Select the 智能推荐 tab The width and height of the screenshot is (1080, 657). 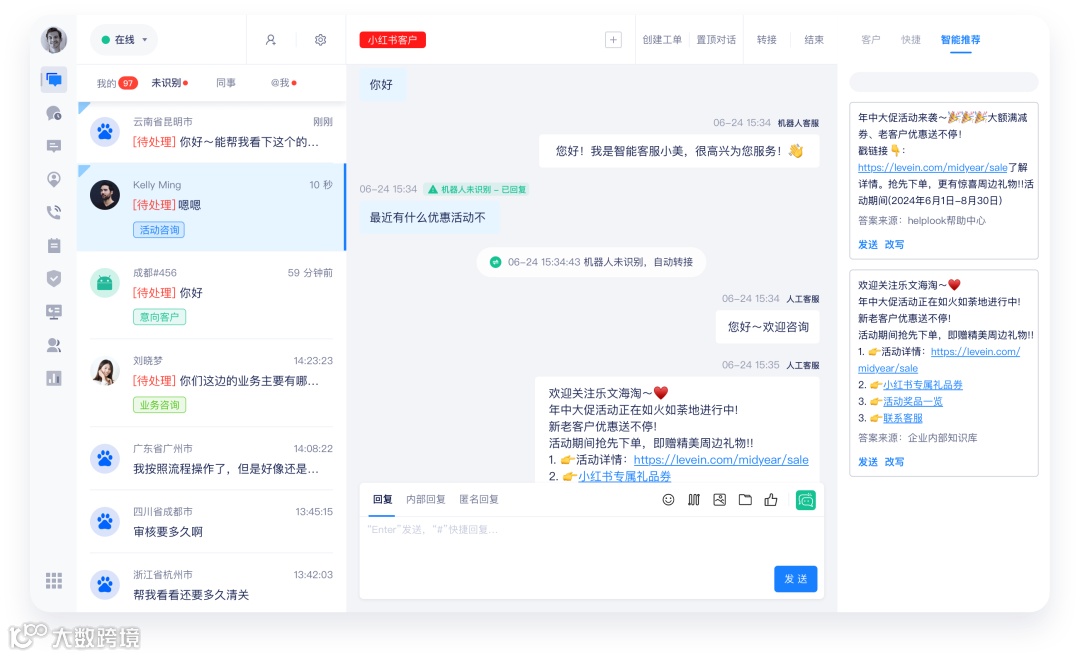coord(960,40)
